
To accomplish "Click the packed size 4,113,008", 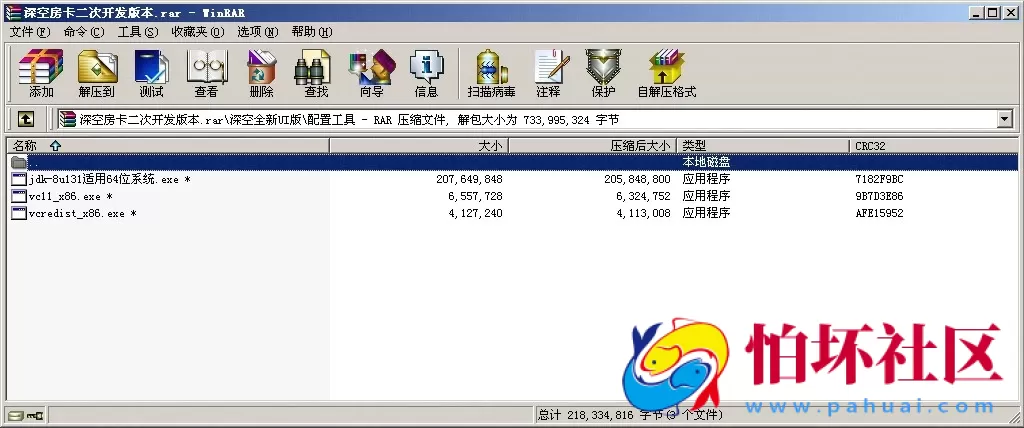I will 643,213.
